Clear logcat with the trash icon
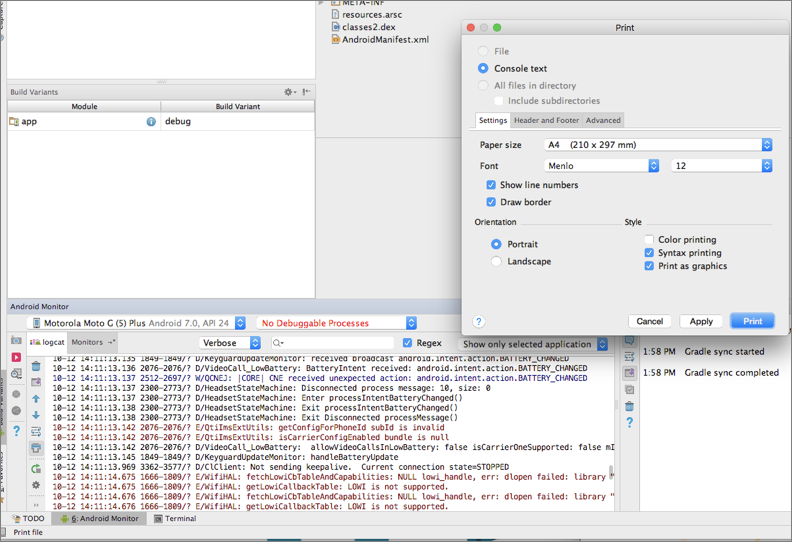792x542 pixels. pos(36,366)
